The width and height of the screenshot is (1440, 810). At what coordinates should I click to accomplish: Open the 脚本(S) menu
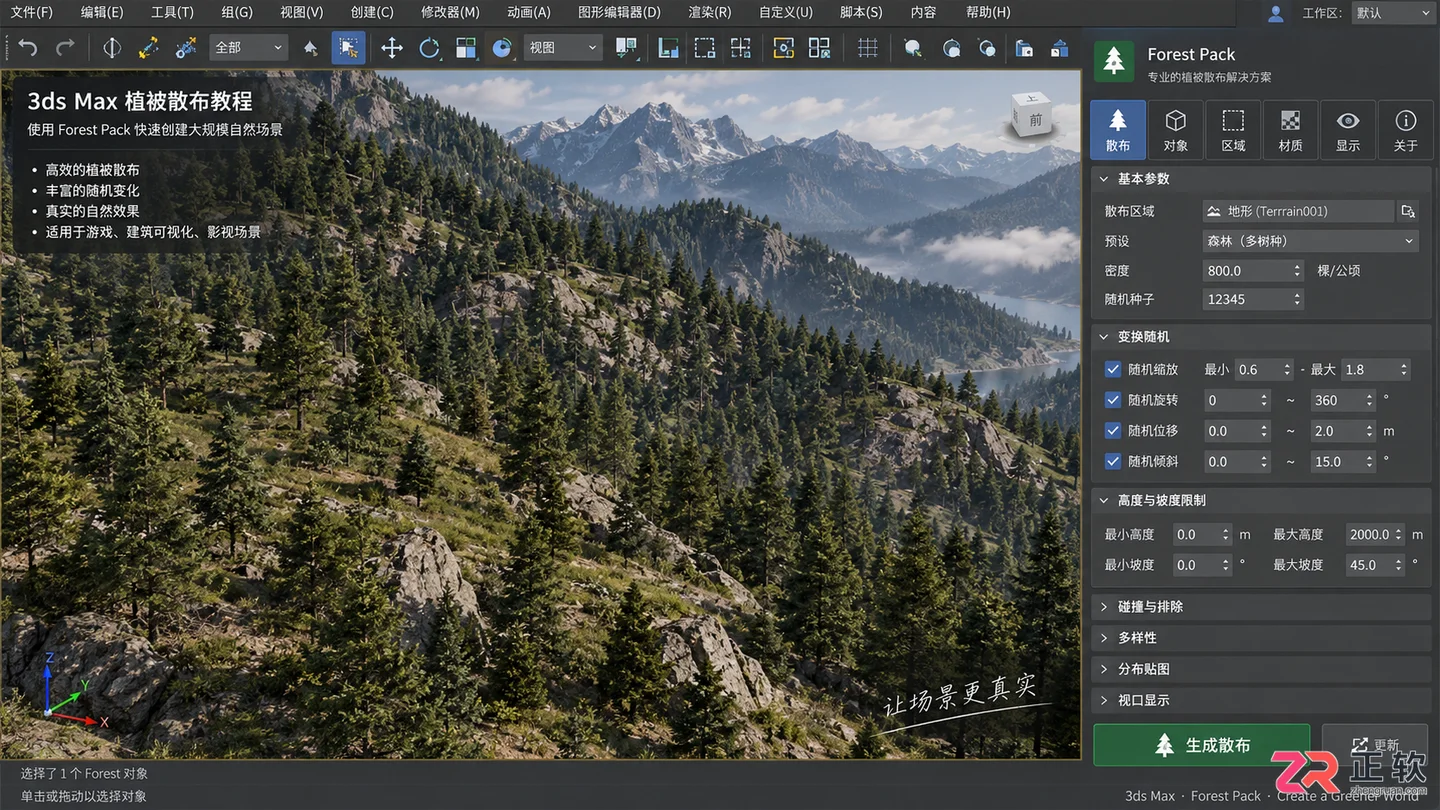(861, 13)
